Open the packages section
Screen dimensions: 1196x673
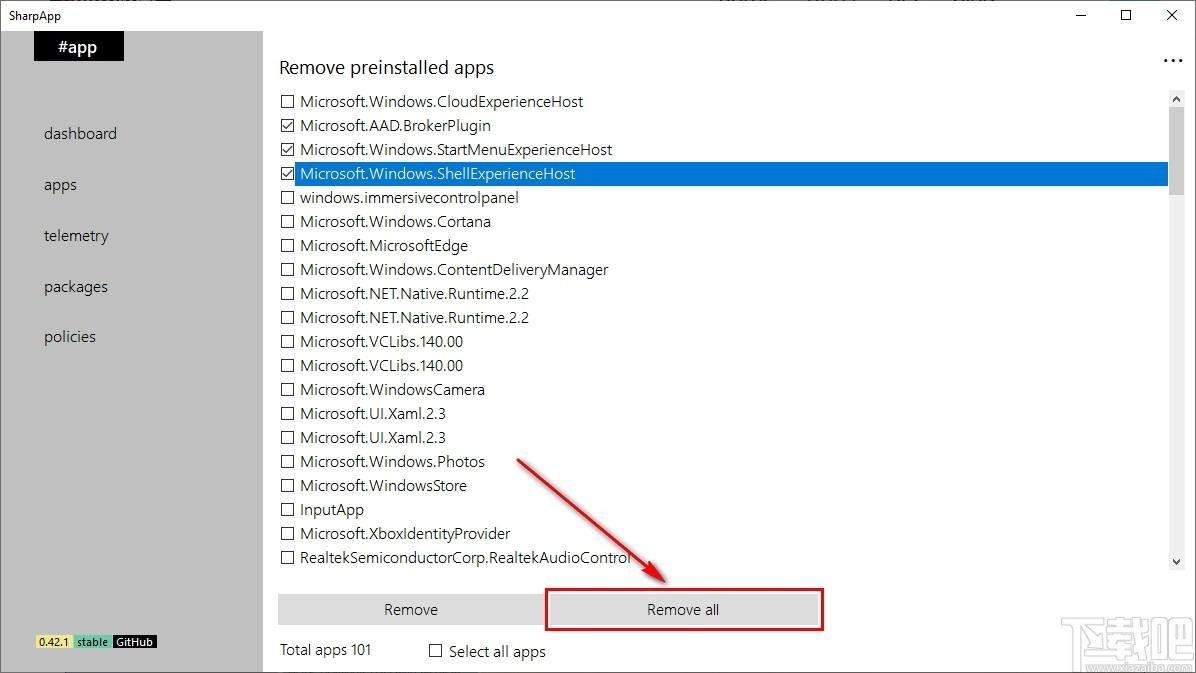[x=76, y=287]
